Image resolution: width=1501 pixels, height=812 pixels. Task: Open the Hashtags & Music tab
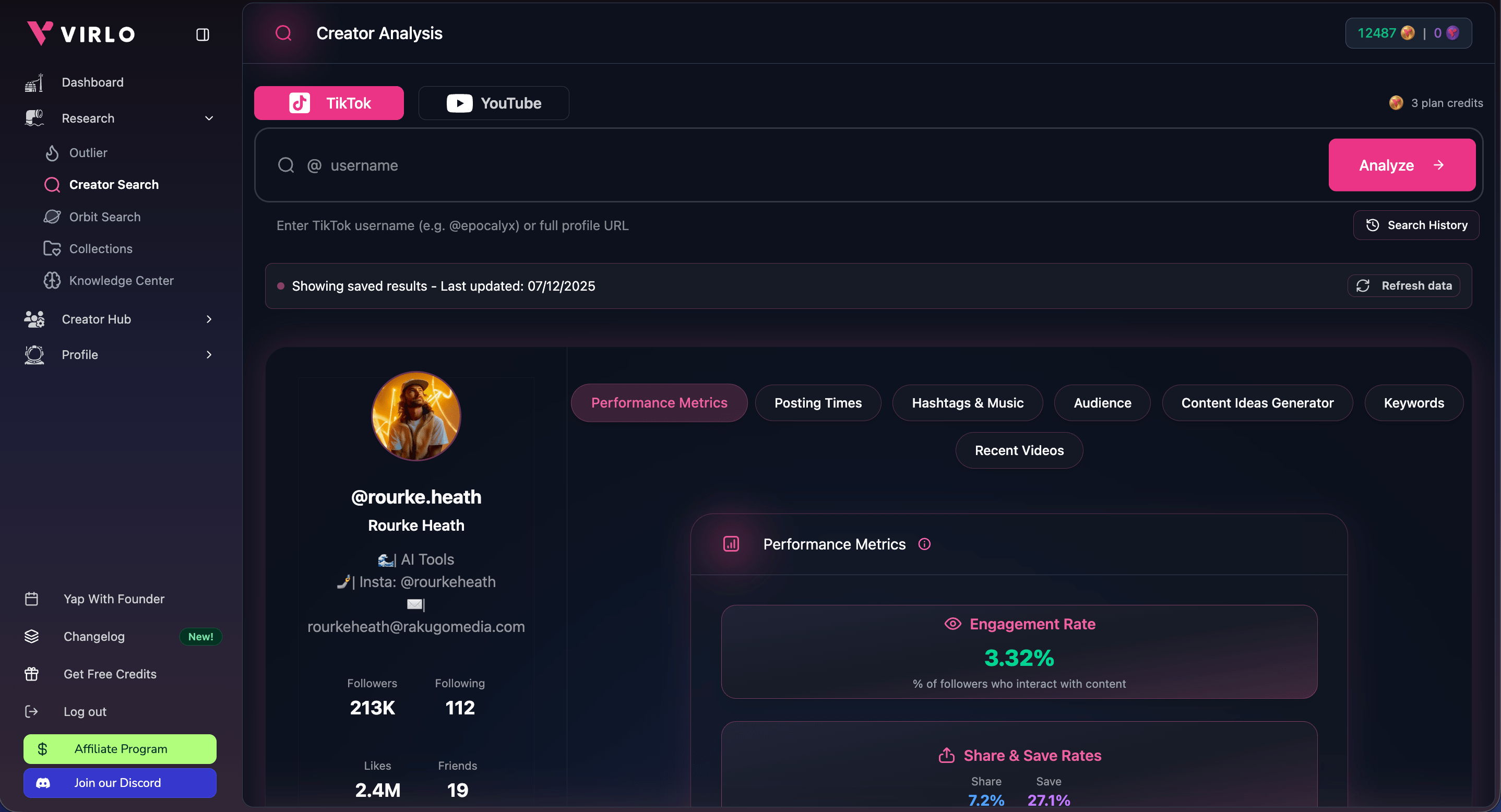(967, 402)
